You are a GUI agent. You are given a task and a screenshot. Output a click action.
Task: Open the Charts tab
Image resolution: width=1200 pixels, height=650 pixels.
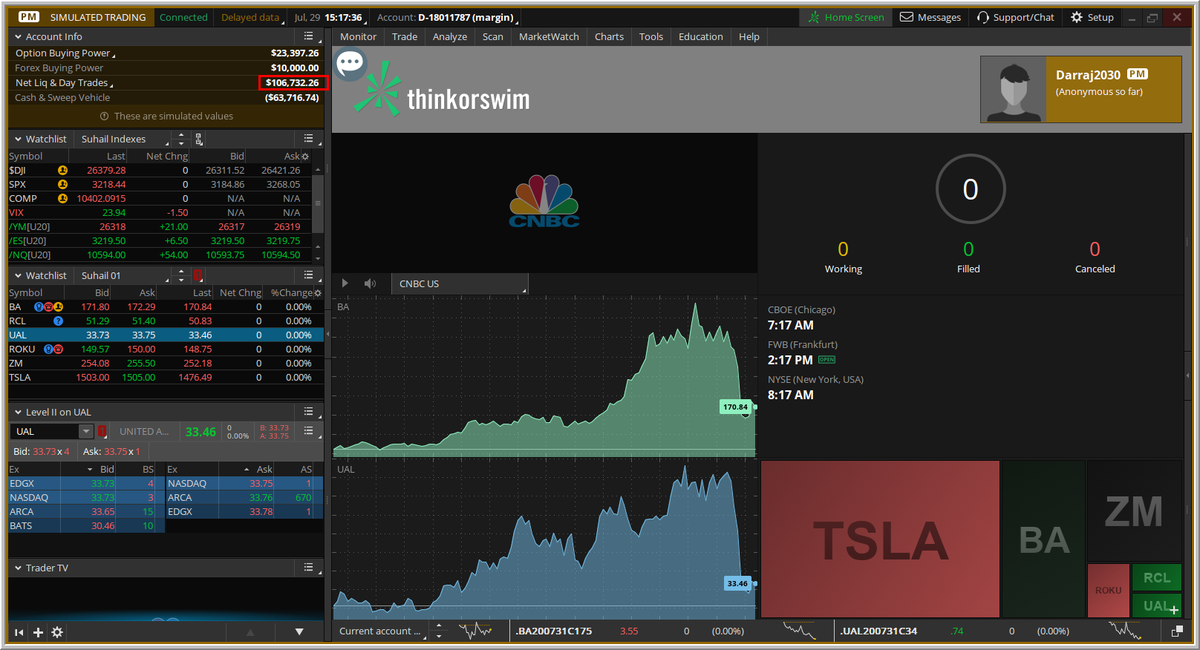click(609, 37)
